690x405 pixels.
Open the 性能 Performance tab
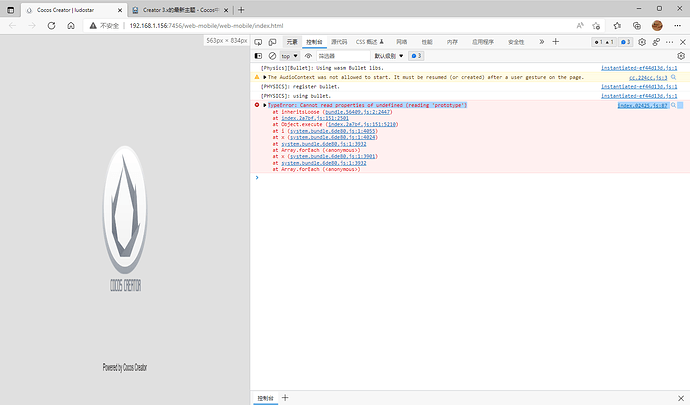(x=427, y=42)
